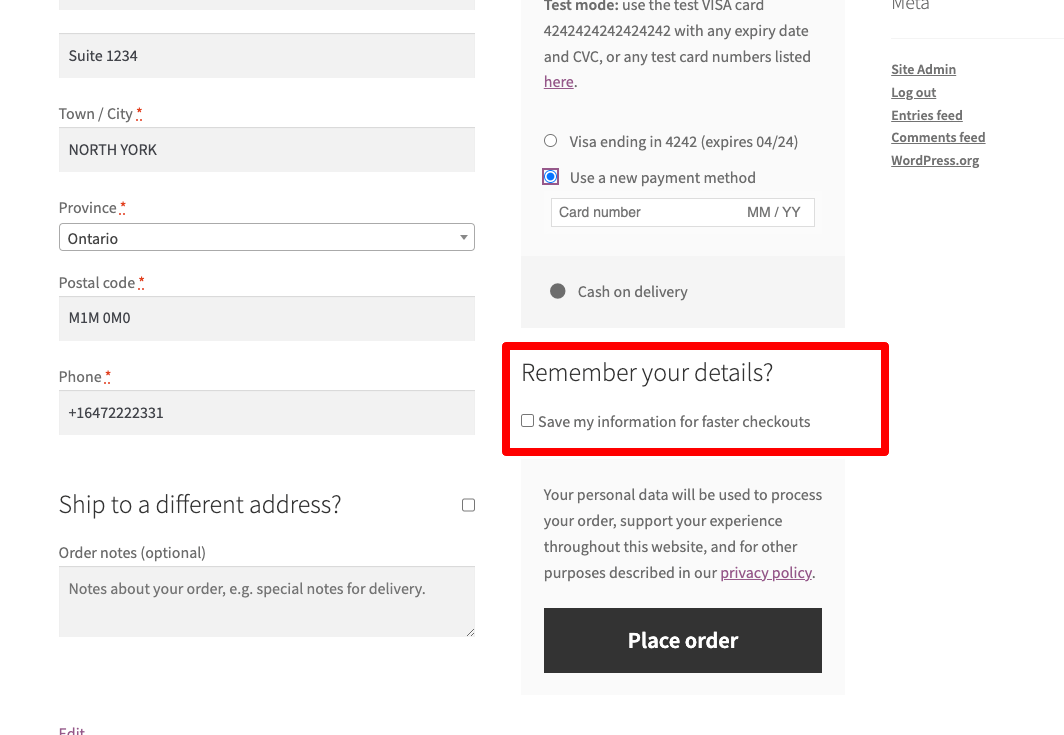This screenshot has height=735, width=1064.
Task: Log out of WordPress
Action: pos(913,92)
